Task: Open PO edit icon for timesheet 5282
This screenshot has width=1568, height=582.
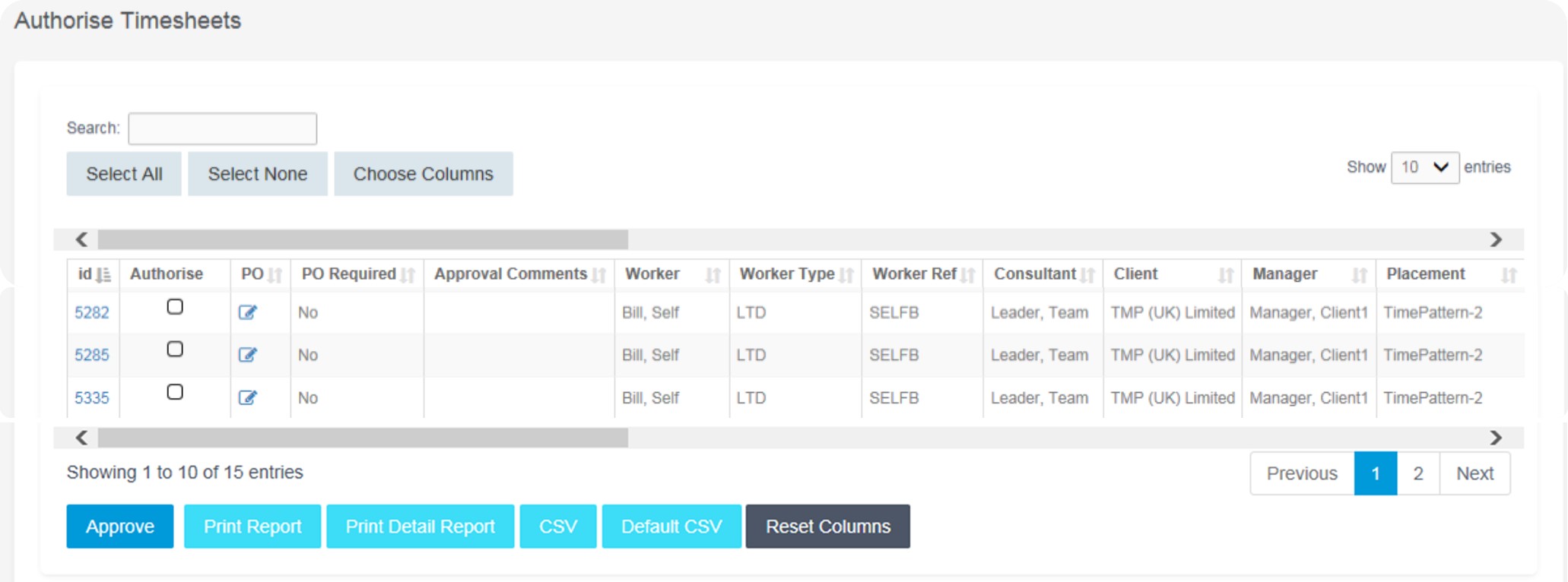Action: [248, 312]
